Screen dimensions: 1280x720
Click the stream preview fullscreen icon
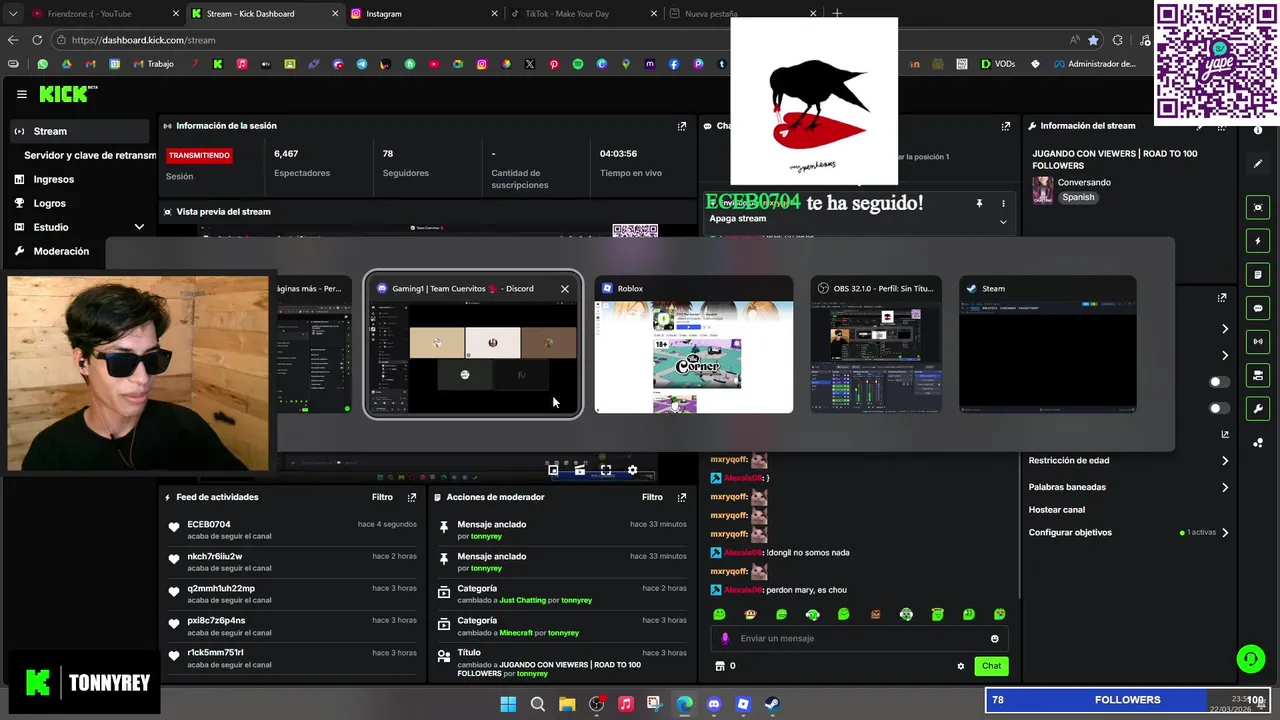point(606,469)
